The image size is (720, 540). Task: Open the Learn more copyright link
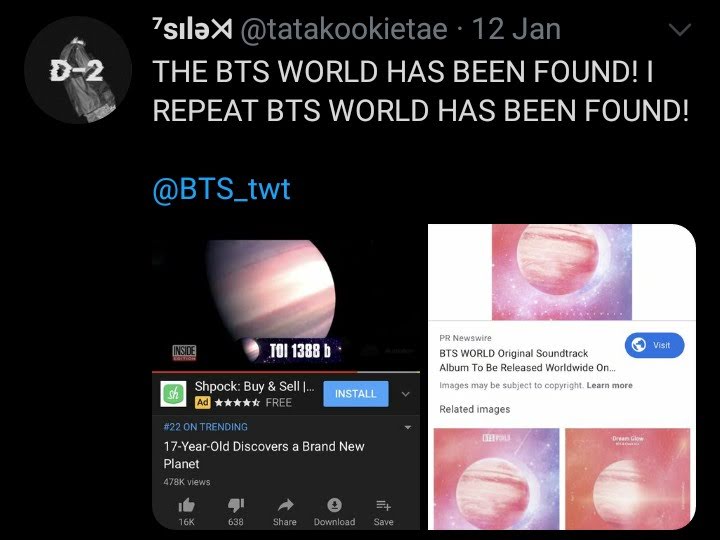pos(609,385)
